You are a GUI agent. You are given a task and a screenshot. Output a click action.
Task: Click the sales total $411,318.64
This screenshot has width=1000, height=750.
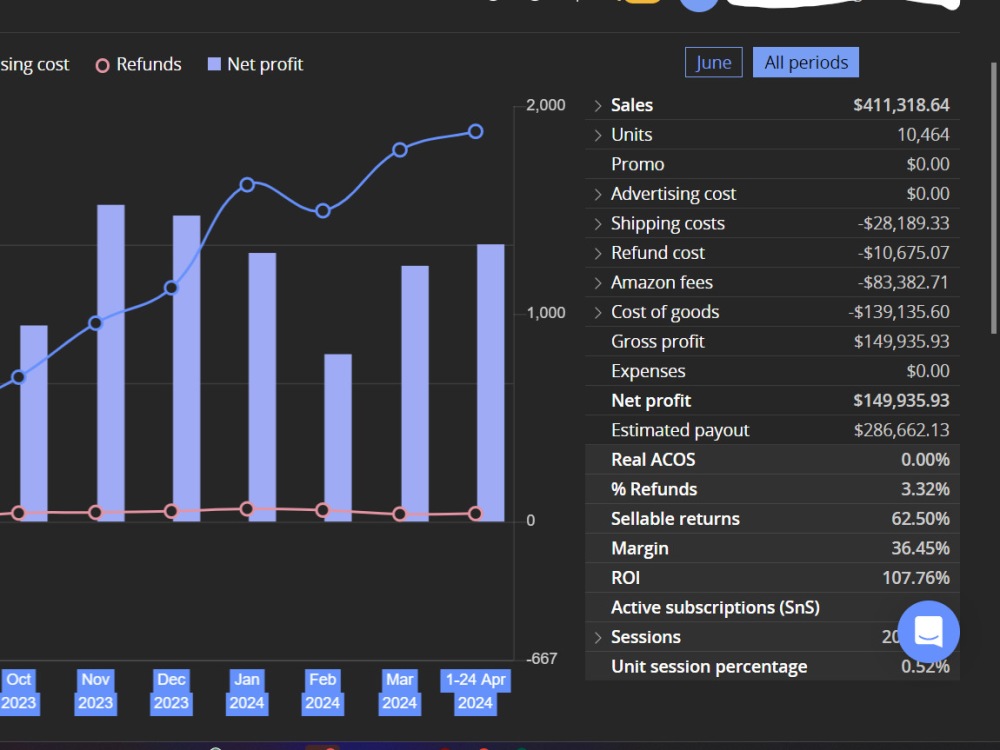click(901, 105)
